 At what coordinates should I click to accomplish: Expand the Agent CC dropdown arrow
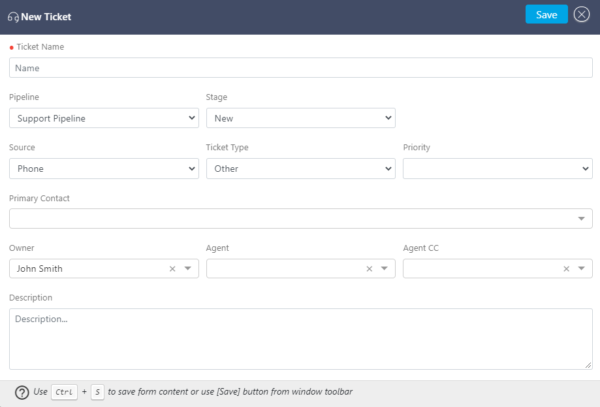point(581,269)
